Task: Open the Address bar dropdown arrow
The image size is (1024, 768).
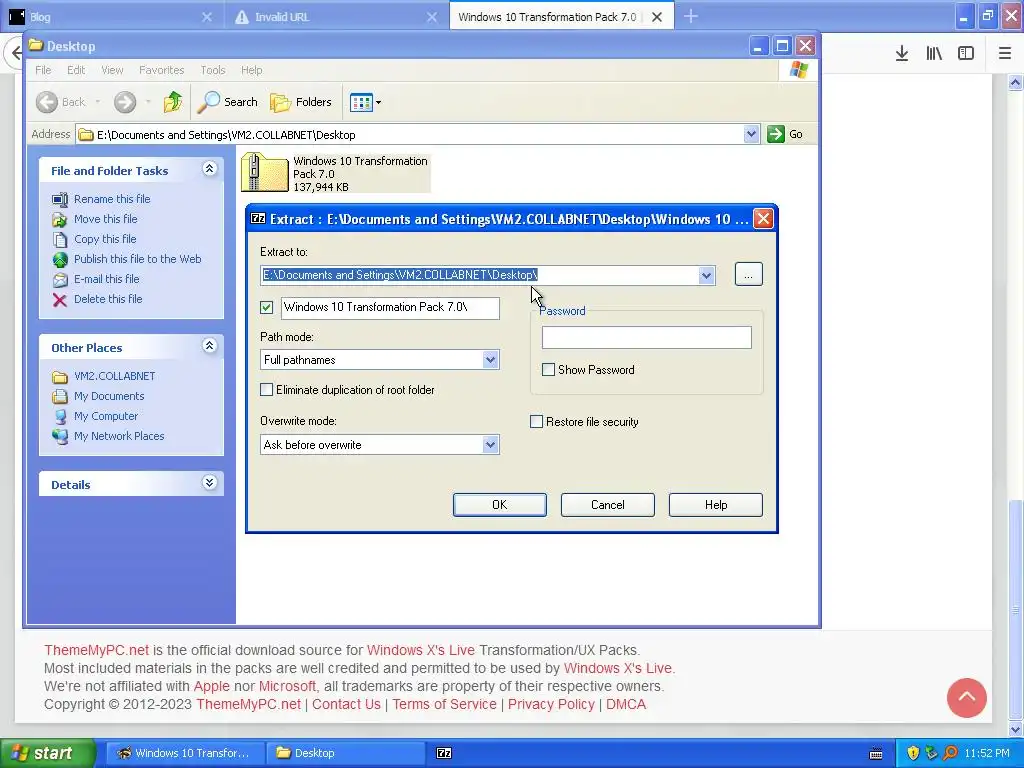Action: (x=751, y=135)
